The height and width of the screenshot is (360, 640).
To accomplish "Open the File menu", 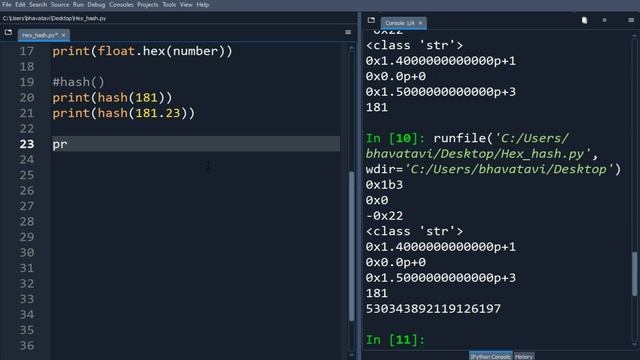I will click(7, 4).
